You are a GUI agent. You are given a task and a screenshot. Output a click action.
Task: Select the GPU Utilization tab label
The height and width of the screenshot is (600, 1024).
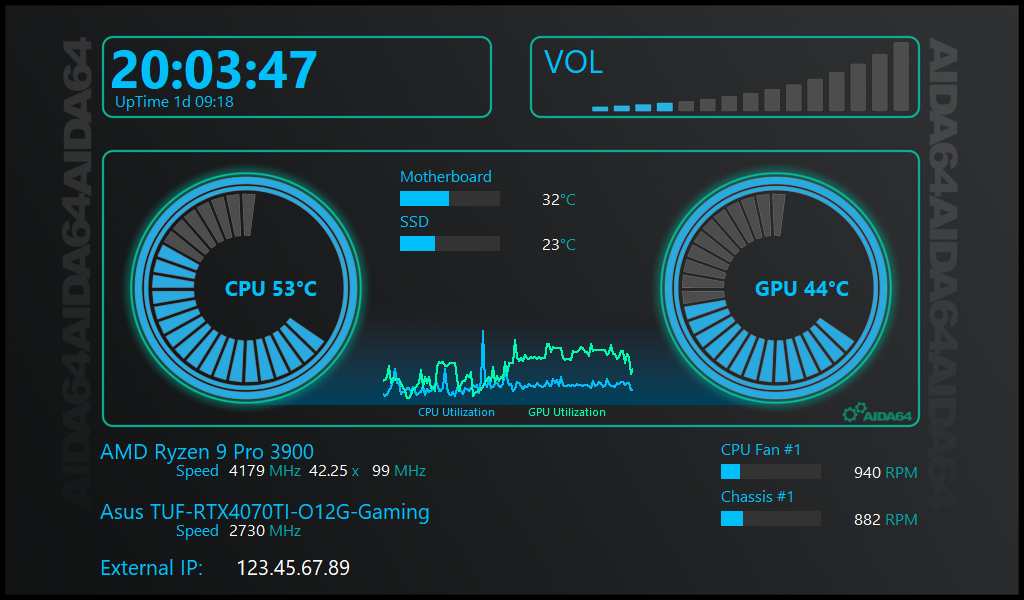(x=568, y=412)
